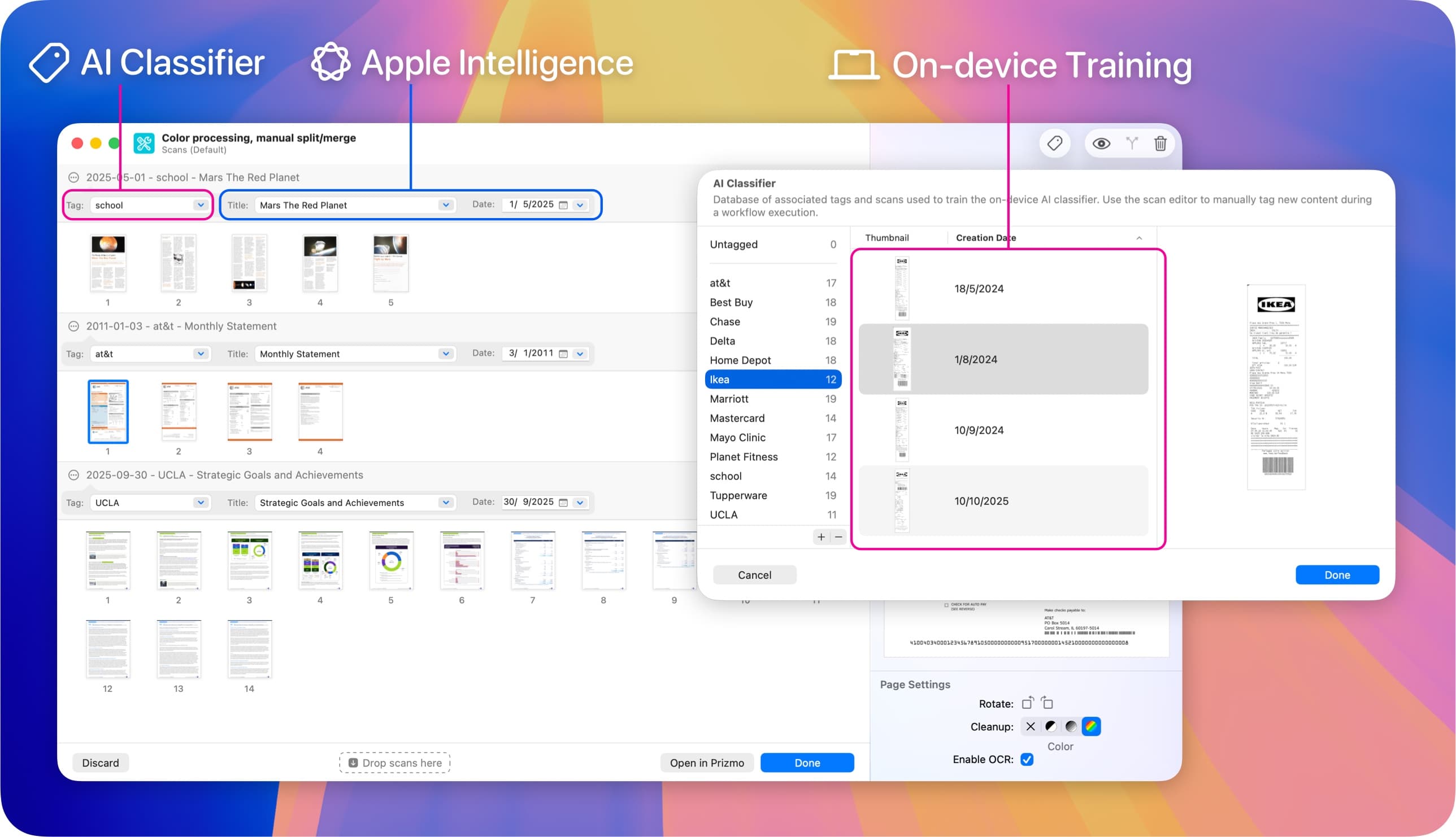Select the black-and-white cleanup mode
Image resolution: width=1456 pixels, height=837 pixels.
pos(1051,726)
